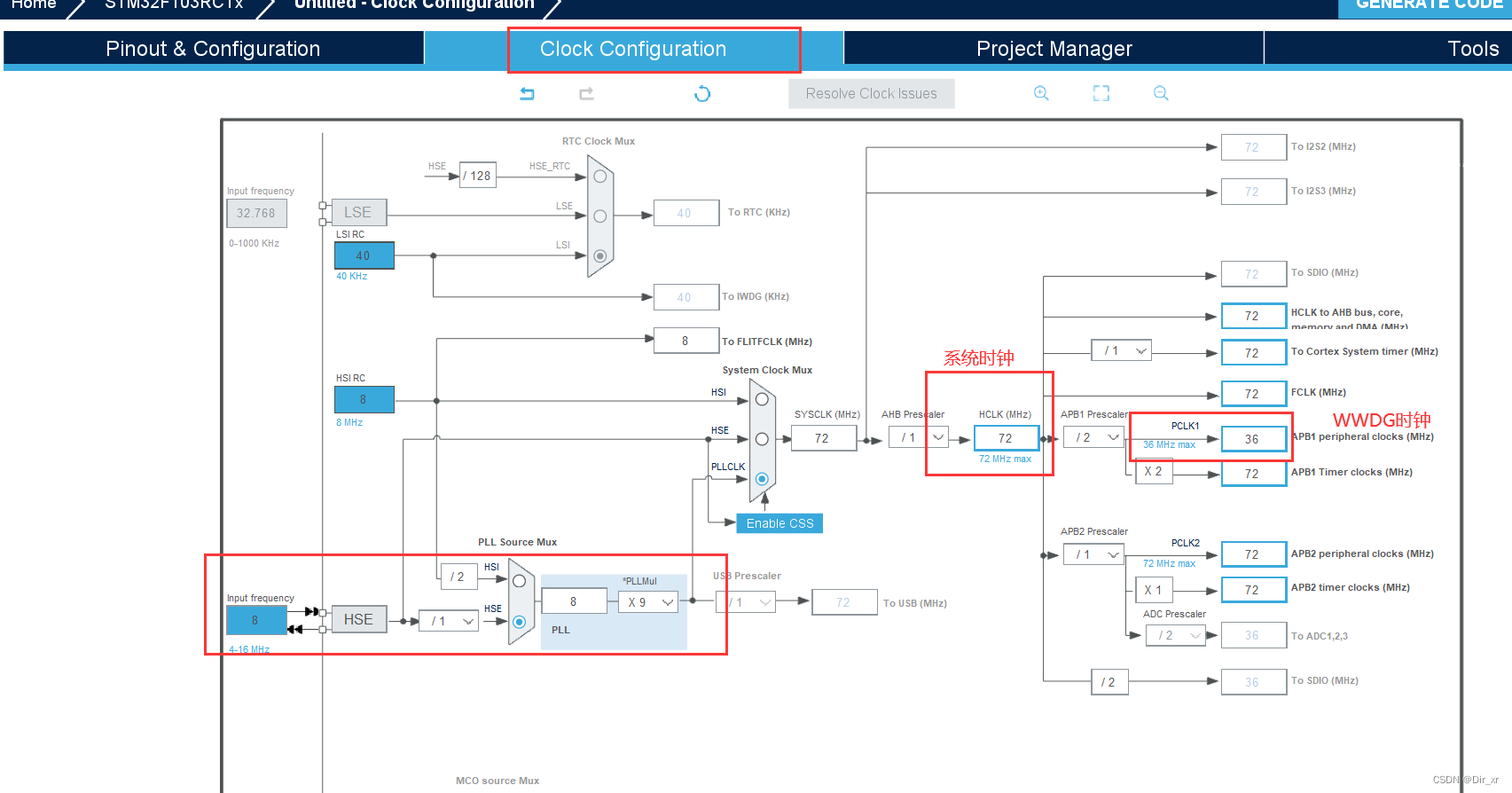Zoom in on the clock diagram

(1041, 93)
